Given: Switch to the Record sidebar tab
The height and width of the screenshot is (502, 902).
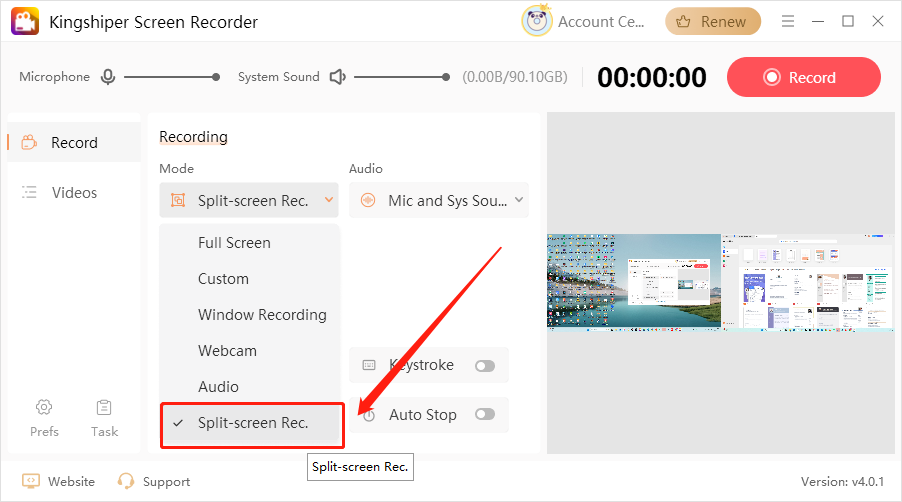Looking at the screenshot, I should pyautogui.click(x=74, y=142).
